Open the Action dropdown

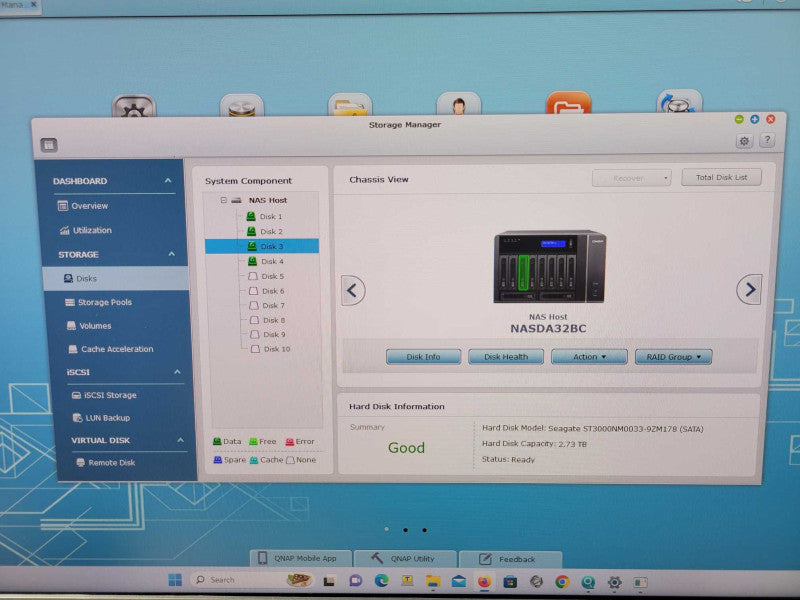589,357
